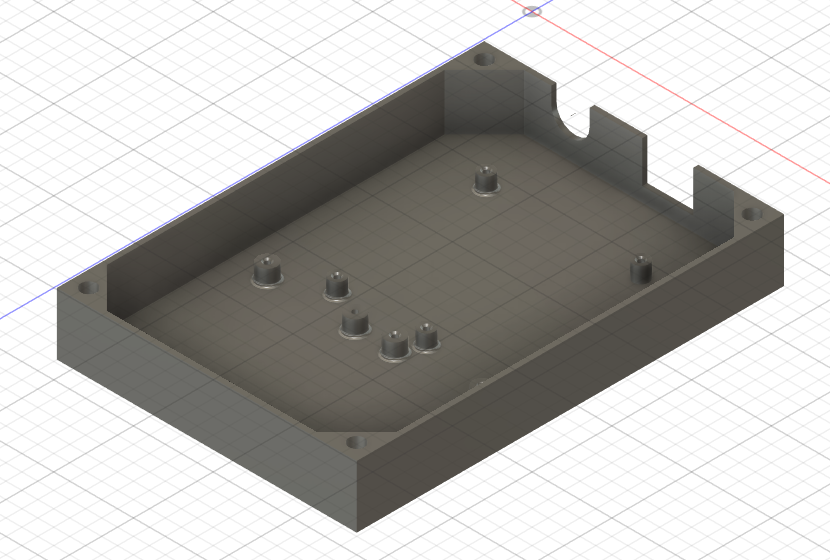Click the origin point marker above the model
This screenshot has width=830, height=560.
click(x=532, y=11)
